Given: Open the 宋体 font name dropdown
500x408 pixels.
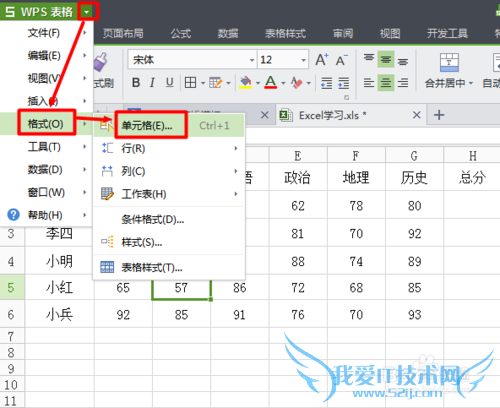Looking at the screenshot, I should tap(252, 60).
